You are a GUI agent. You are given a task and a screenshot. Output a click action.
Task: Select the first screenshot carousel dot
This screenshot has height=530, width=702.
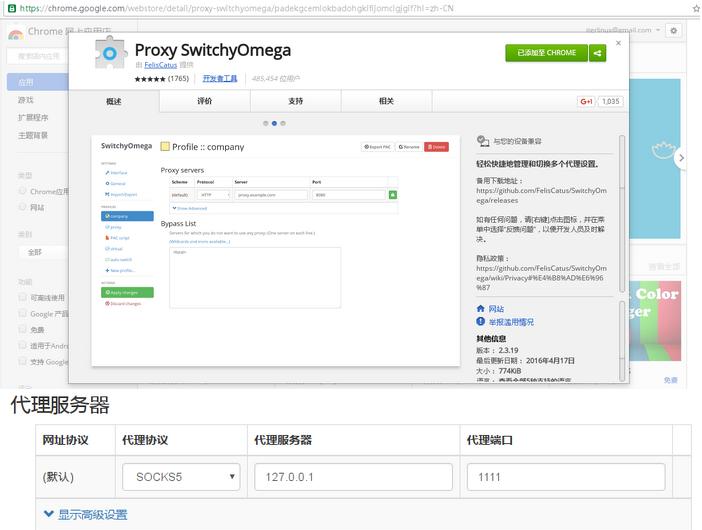point(266,123)
